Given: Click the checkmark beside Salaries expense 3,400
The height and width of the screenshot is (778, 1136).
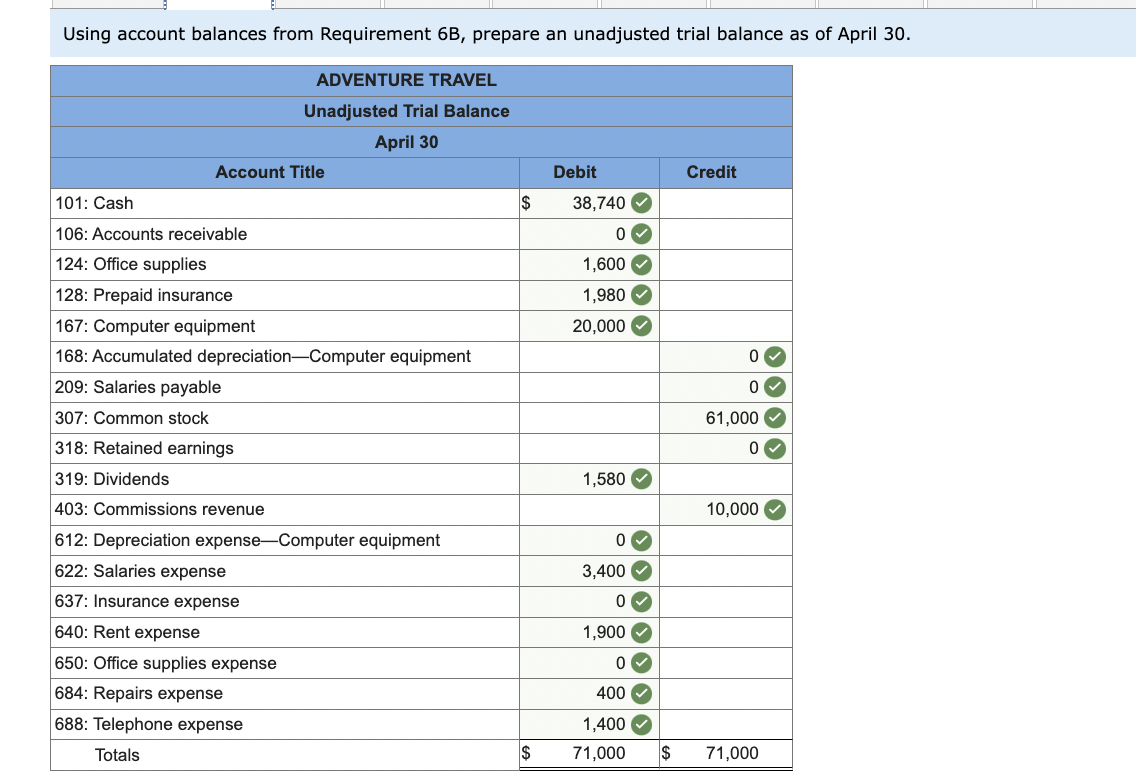Looking at the screenshot, I should [x=641, y=571].
